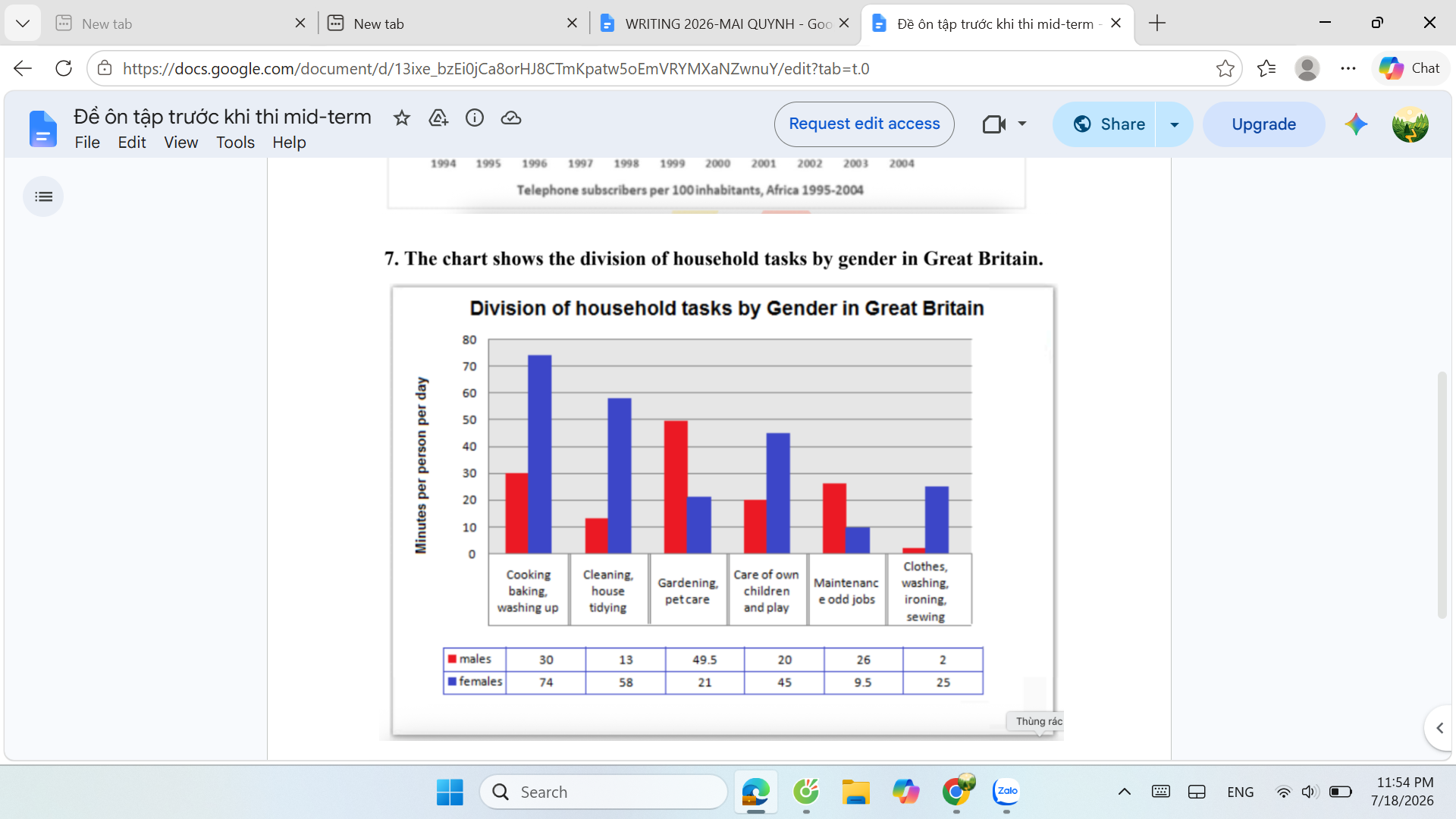Add this page to favorites star

pos(1225,68)
